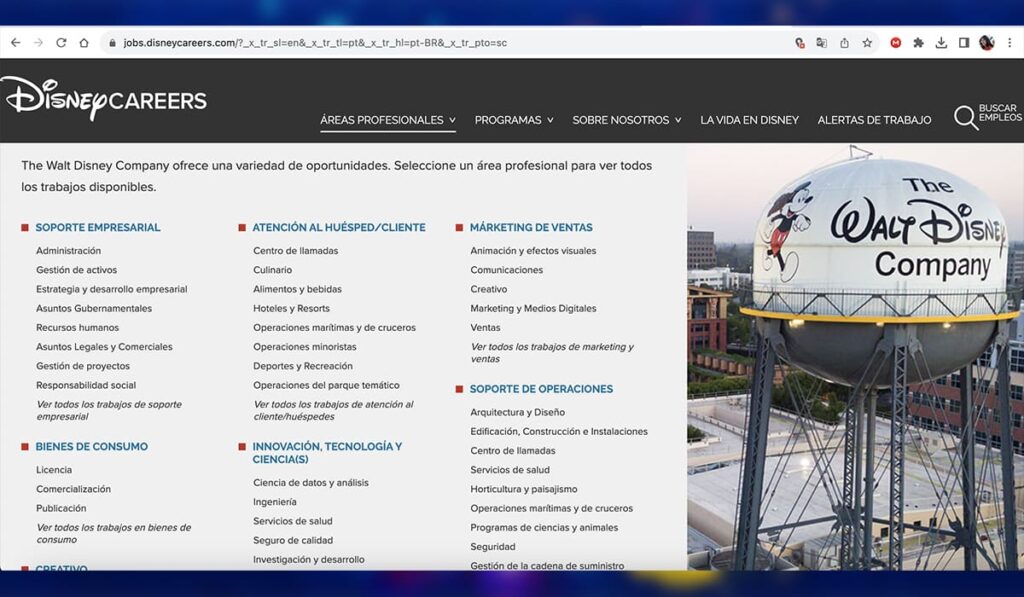Viewport: 1024px width, 597px height.
Task: Click the Buscar Empleos magnifier icon
Action: point(965,118)
